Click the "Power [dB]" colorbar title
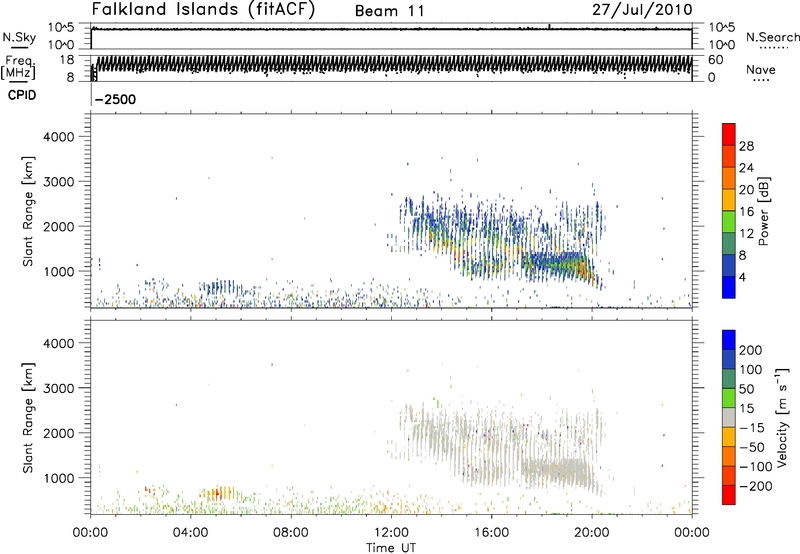800x554 pixels. (764, 211)
